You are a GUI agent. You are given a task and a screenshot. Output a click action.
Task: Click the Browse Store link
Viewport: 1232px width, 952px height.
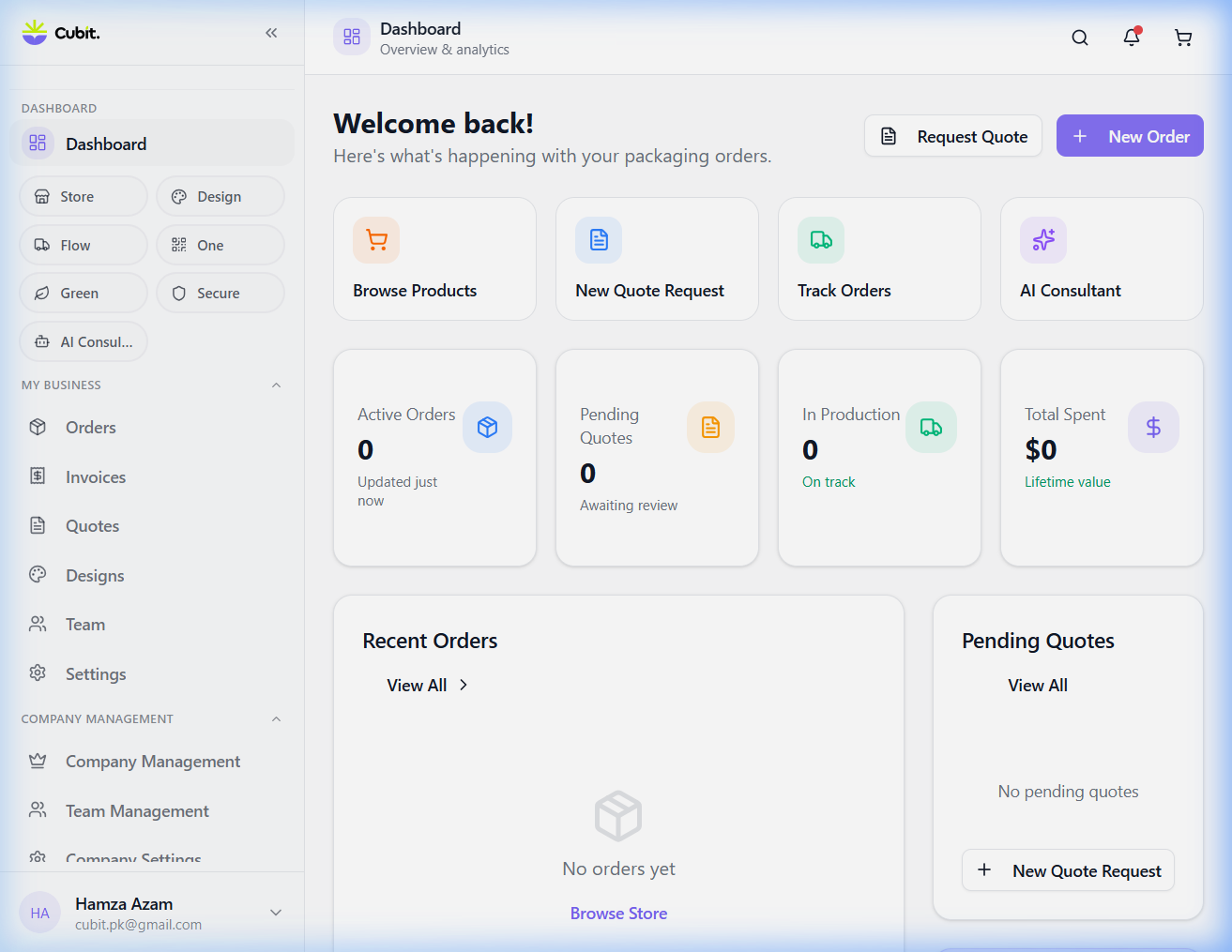click(x=618, y=914)
